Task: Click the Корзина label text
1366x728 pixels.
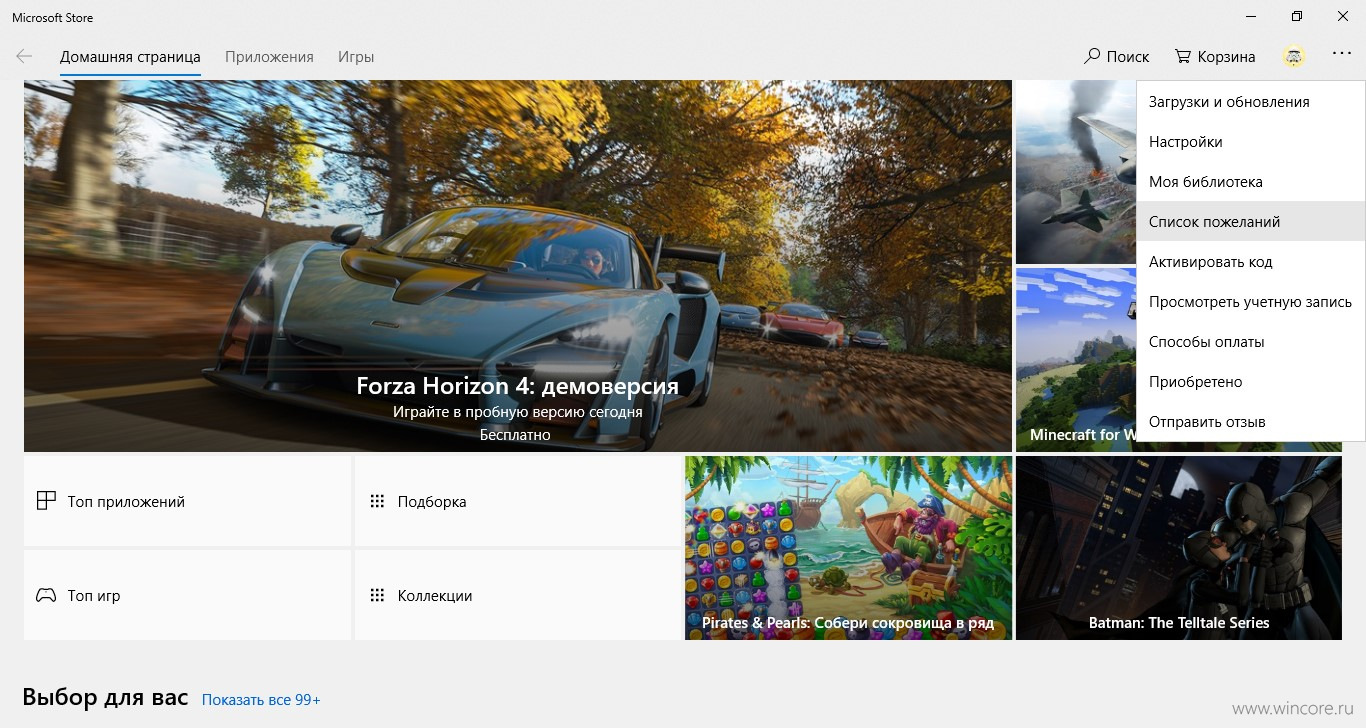Action: click(1226, 57)
